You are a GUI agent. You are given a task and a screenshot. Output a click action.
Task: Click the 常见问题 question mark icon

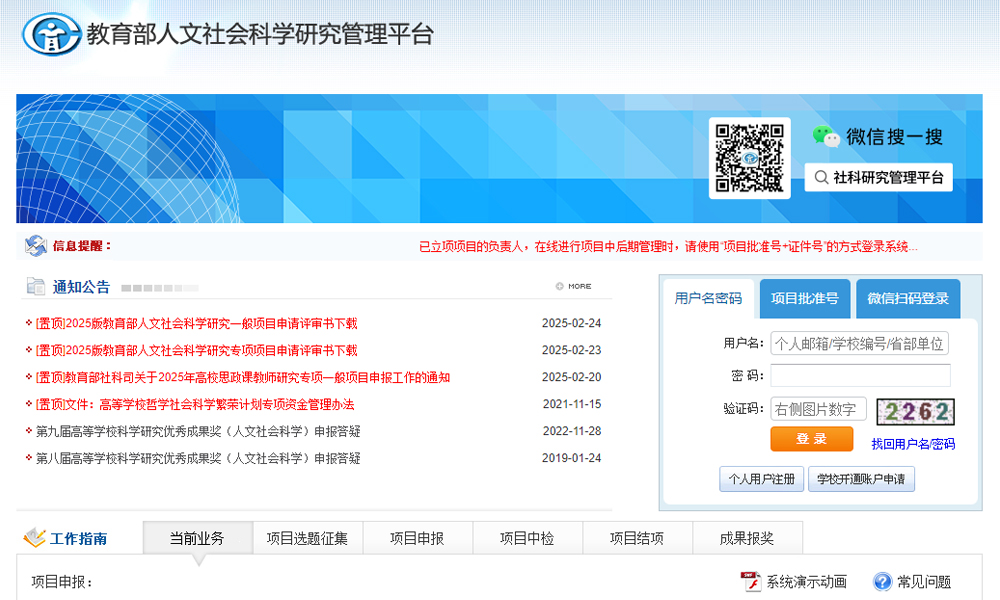click(882, 581)
